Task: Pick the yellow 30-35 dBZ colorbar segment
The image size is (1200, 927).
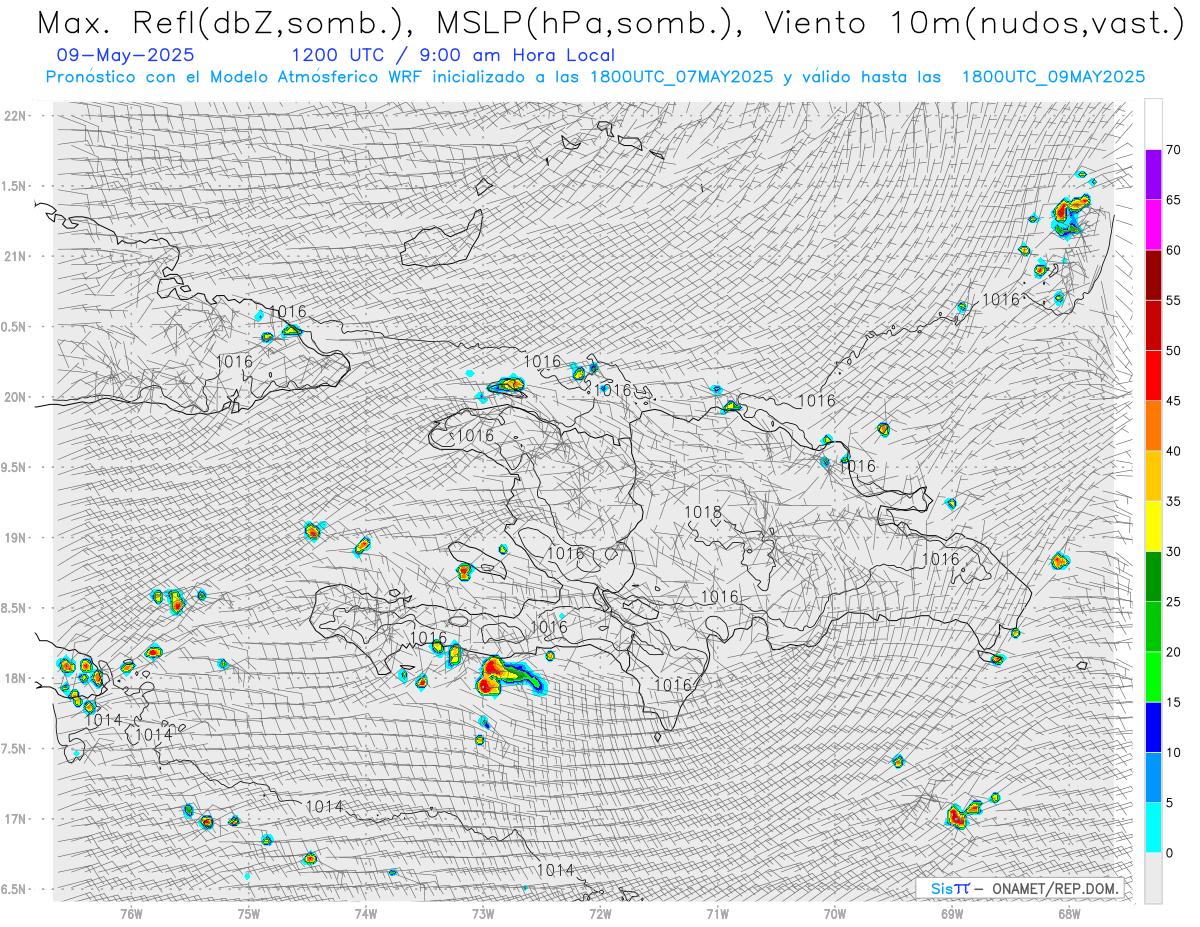Action: 1153,526
